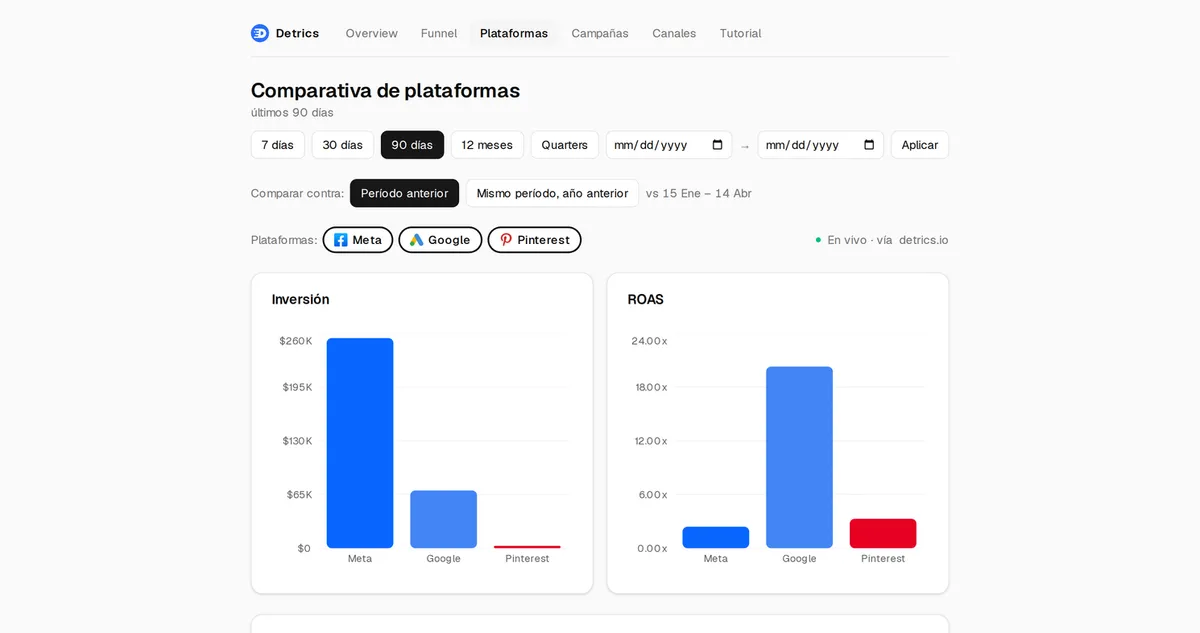Viewport: 1200px width, 633px height.
Task: Click the 12.00x axis label
Action: click(651, 441)
